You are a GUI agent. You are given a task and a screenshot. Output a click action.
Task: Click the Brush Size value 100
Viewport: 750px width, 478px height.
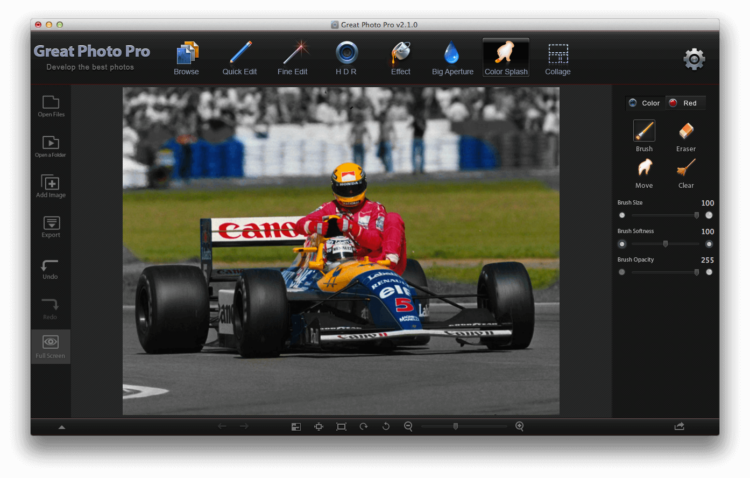pos(707,203)
